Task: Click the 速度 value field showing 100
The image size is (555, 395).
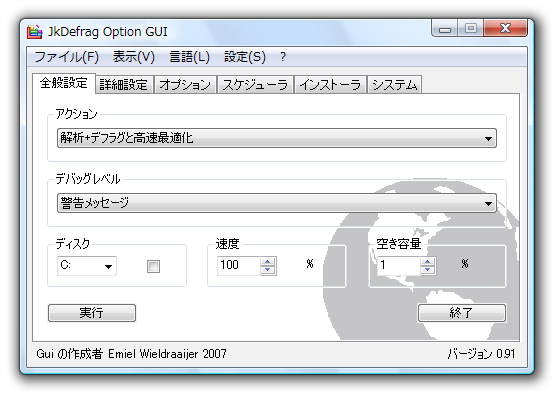Action: 239,265
